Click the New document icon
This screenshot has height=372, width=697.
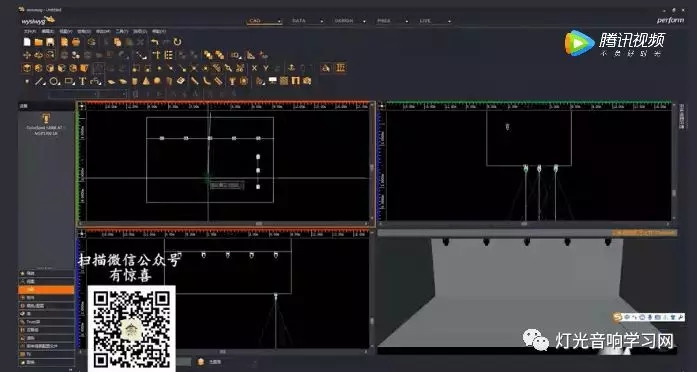[x=27, y=42]
